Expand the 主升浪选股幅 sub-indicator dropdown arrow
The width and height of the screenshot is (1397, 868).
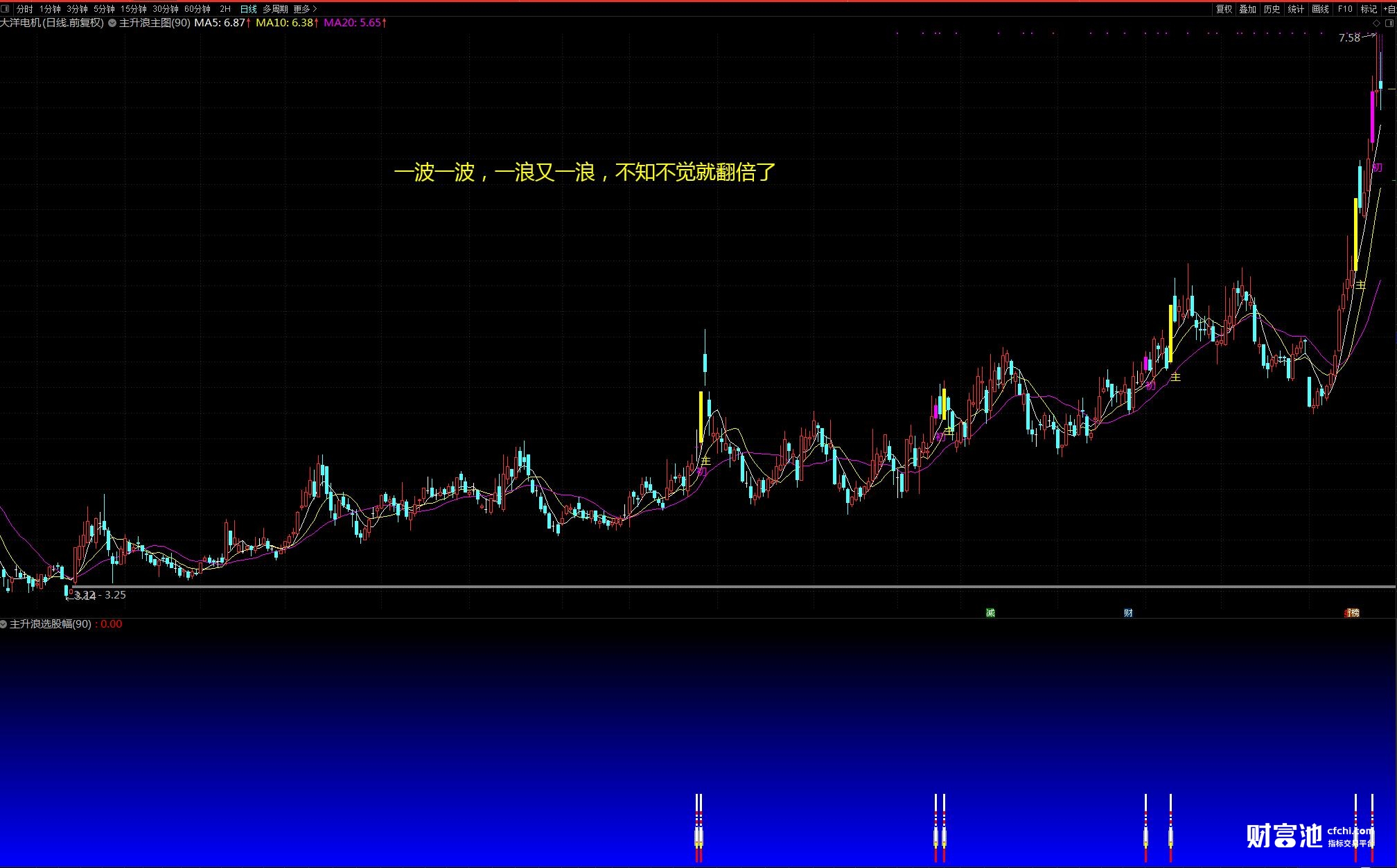point(4,624)
